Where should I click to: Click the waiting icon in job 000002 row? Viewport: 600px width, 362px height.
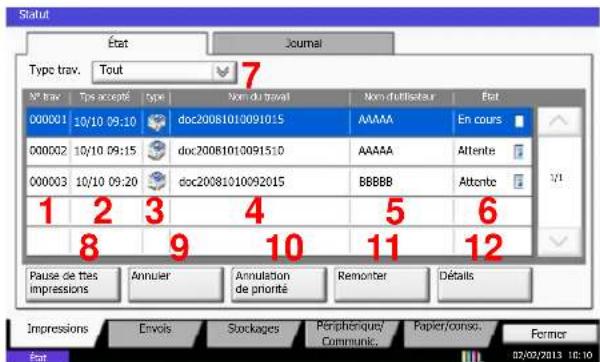(518, 151)
